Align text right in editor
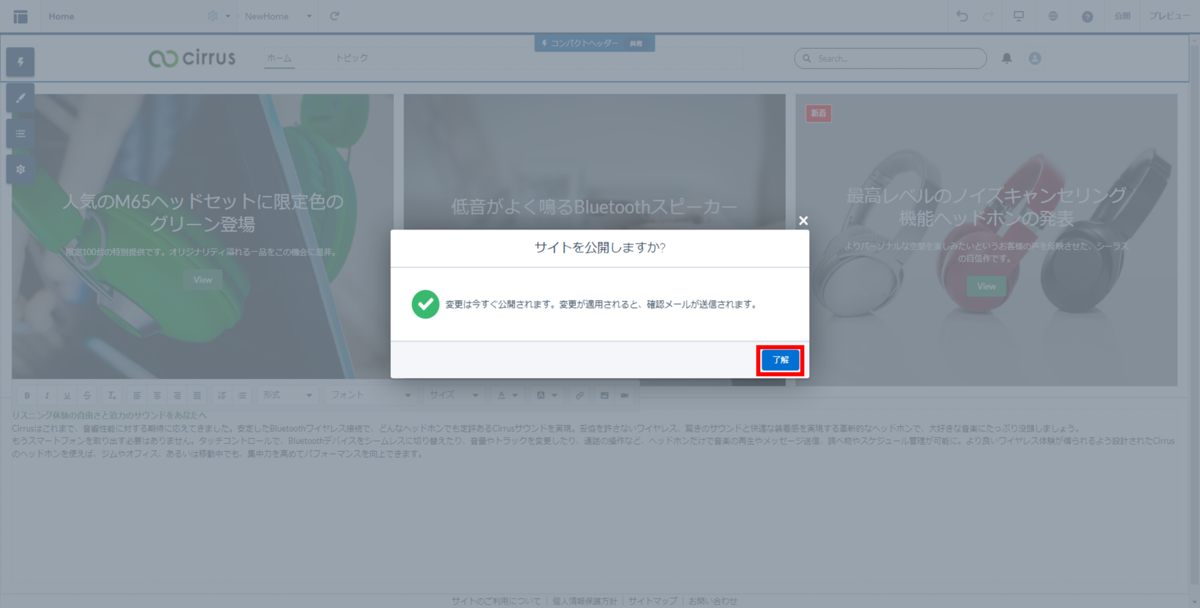The width and height of the screenshot is (1200, 608). 177,396
